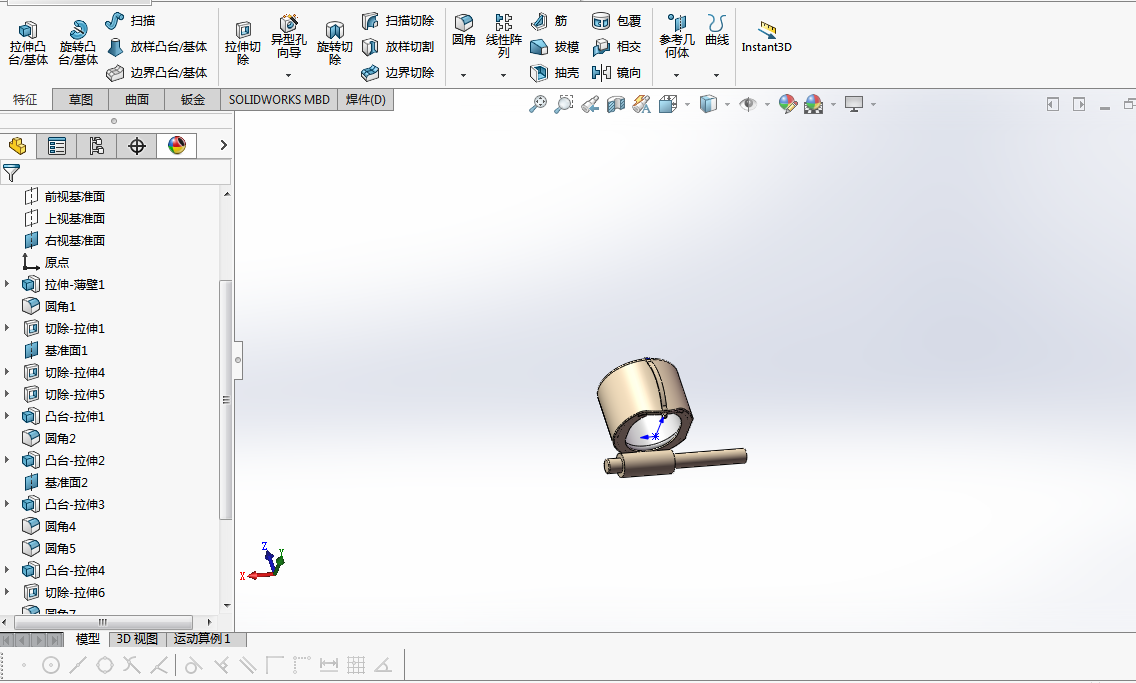
Task: Click the zoom to fit icon
Action: (x=538, y=104)
